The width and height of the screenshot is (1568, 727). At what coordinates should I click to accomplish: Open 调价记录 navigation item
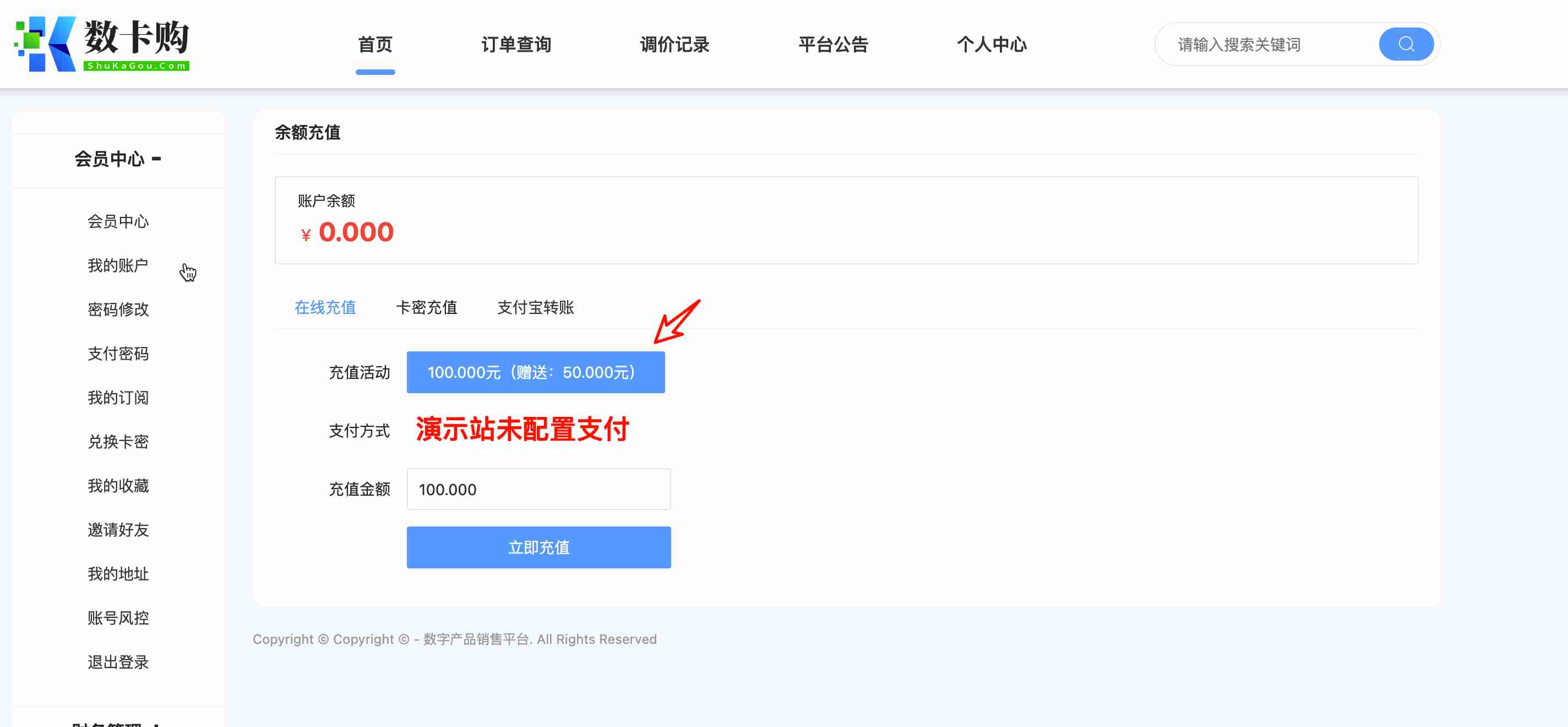[674, 45]
